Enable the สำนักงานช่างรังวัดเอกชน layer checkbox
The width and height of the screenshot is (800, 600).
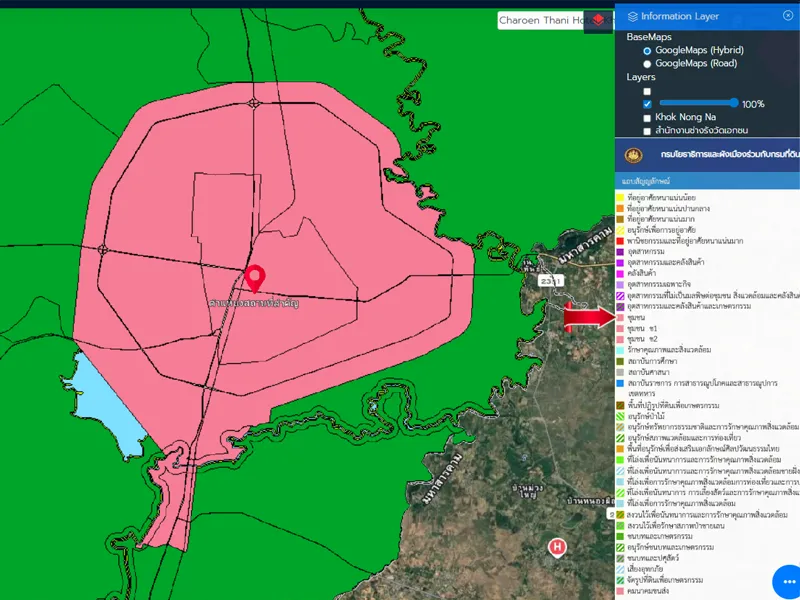tap(647, 131)
